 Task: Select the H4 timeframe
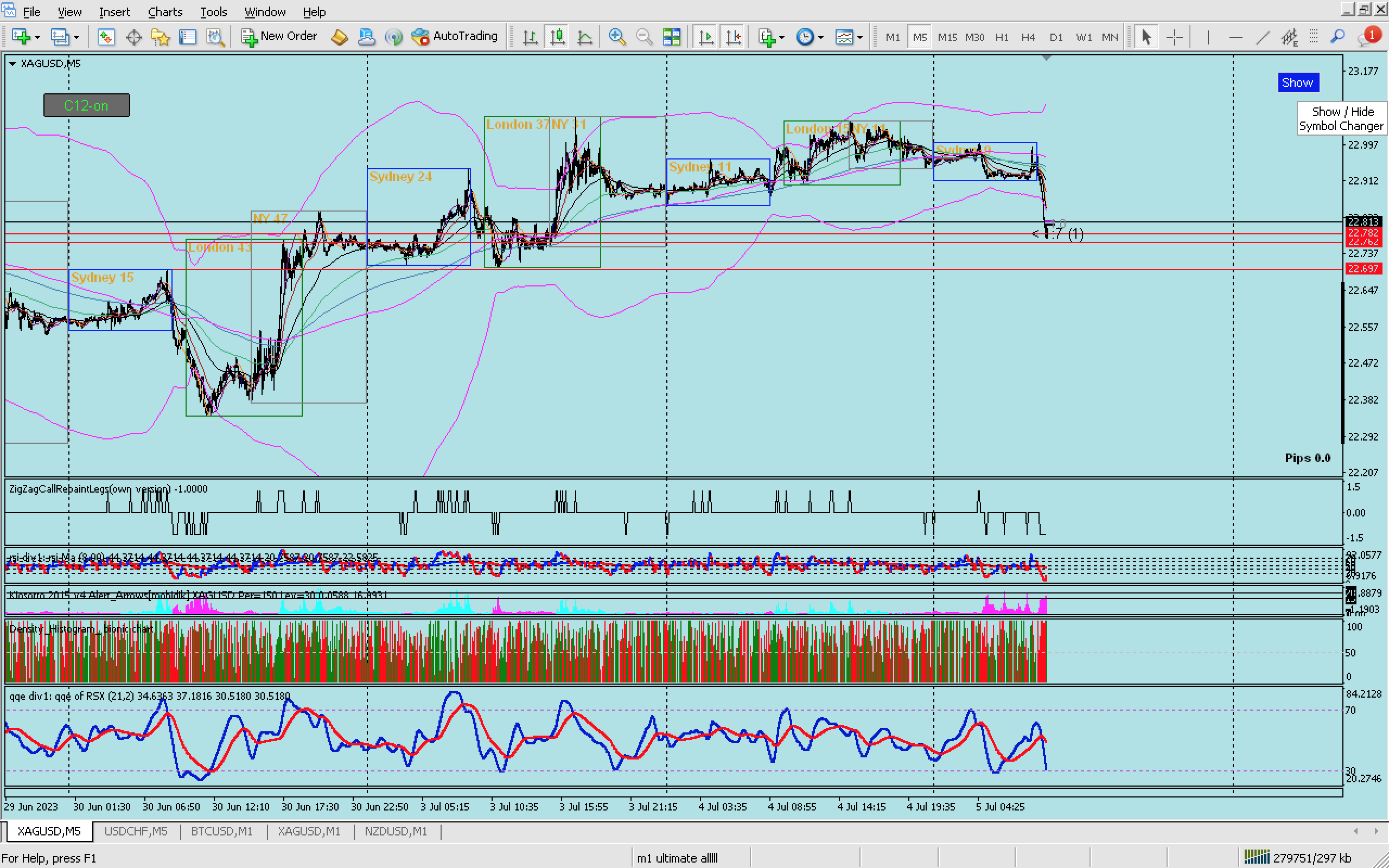[x=1028, y=37]
